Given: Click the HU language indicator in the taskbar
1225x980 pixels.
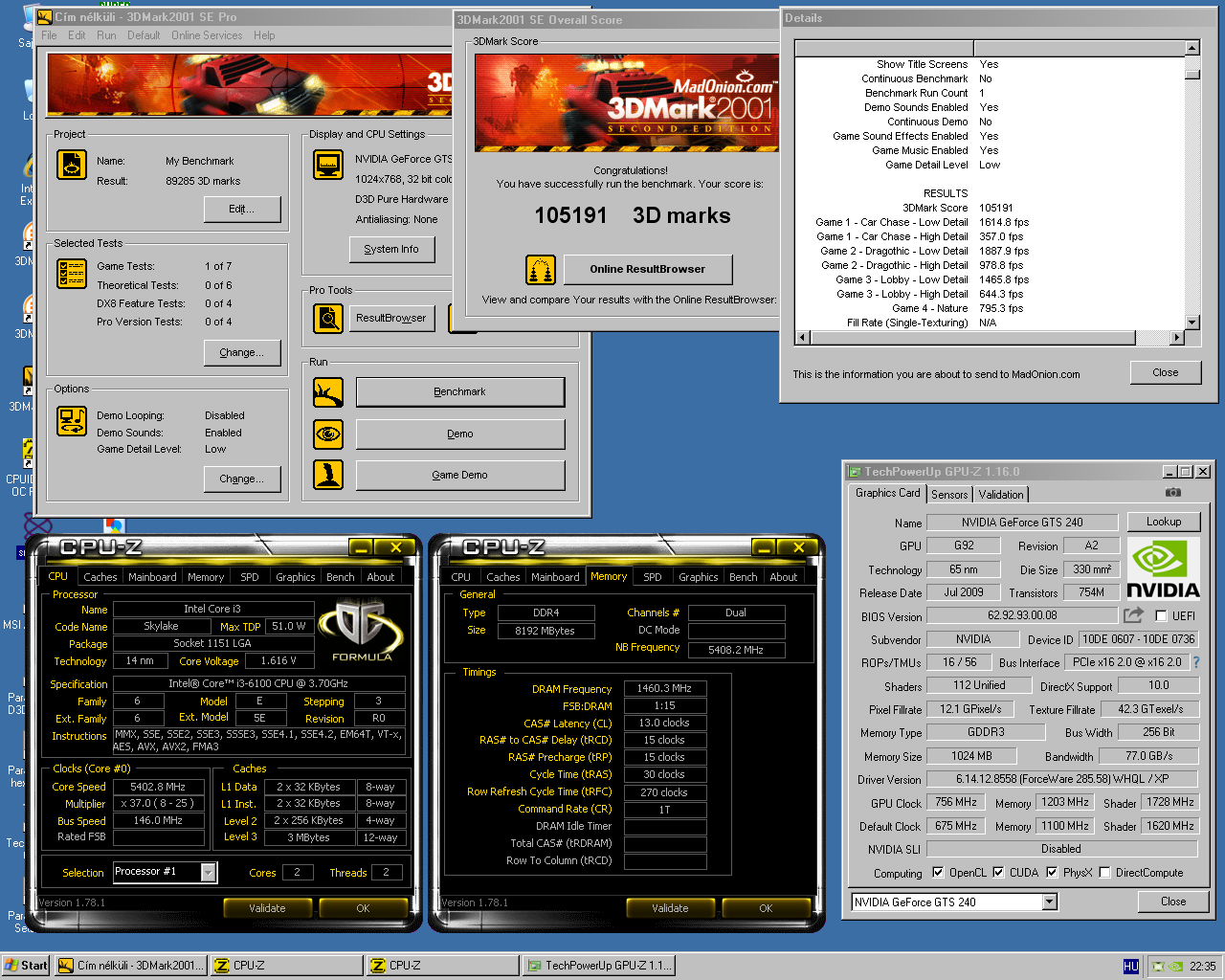Looking at the screenshot, I should pyautogui.click(x=1131, y=967).
